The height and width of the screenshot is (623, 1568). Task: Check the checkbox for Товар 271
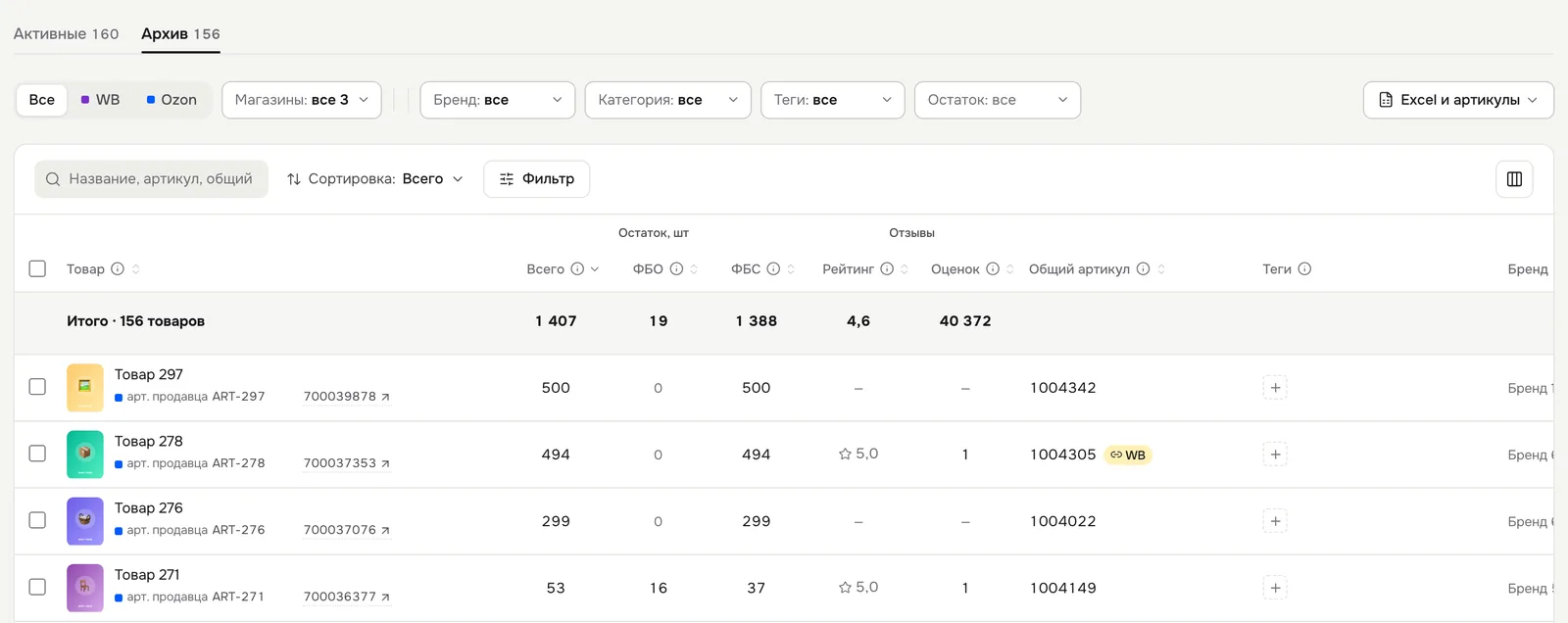coord(37,587)
